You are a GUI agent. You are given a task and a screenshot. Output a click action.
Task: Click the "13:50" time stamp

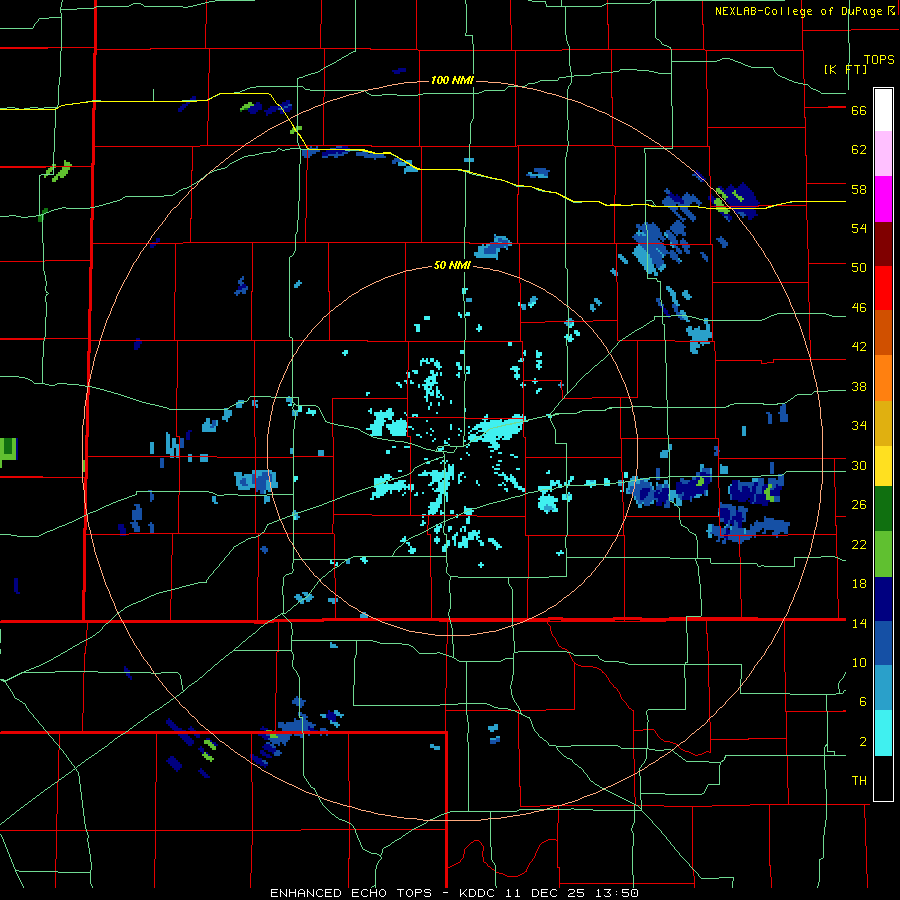tap(618, 893)
